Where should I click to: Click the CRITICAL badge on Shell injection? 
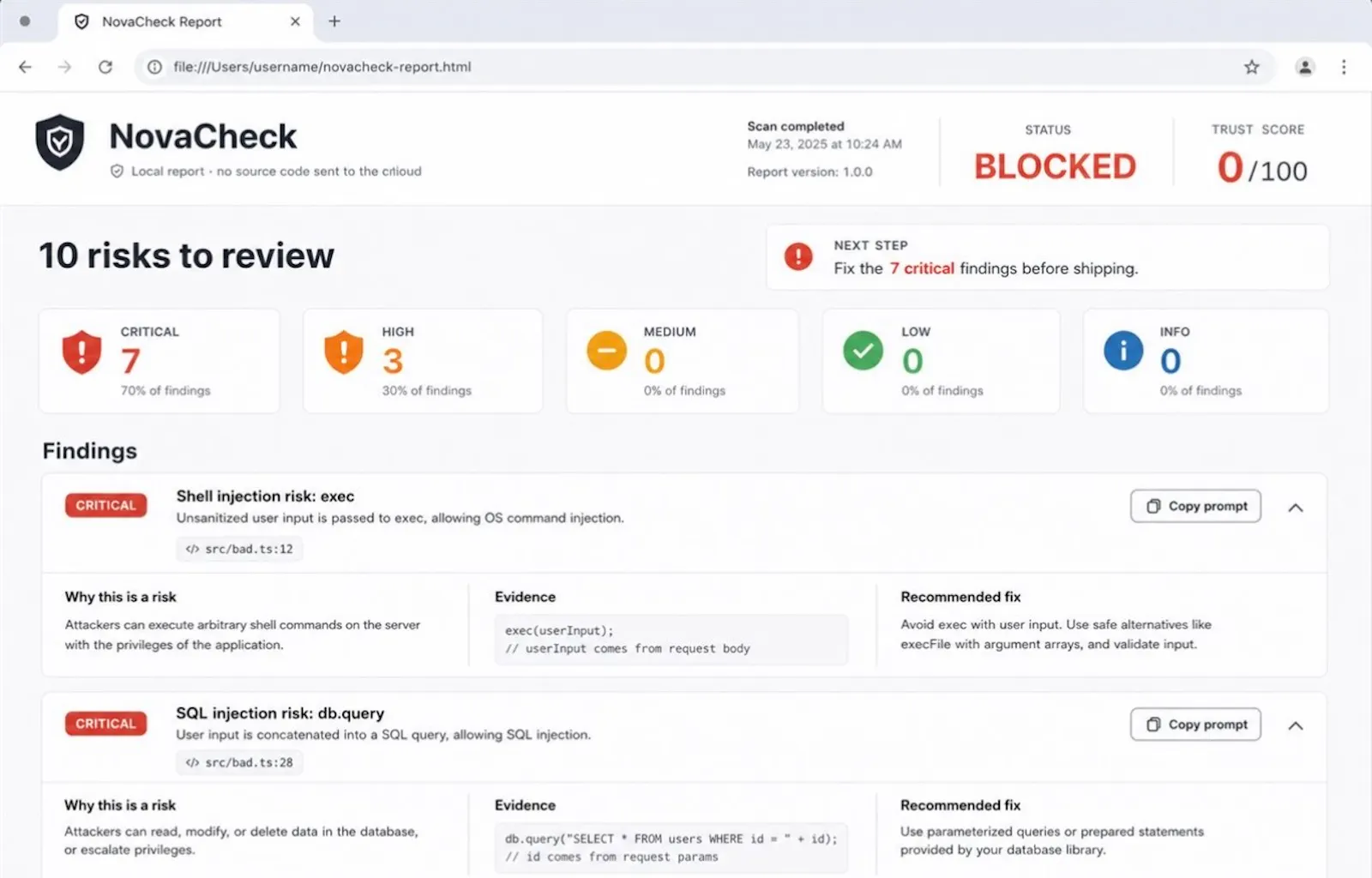106,505
